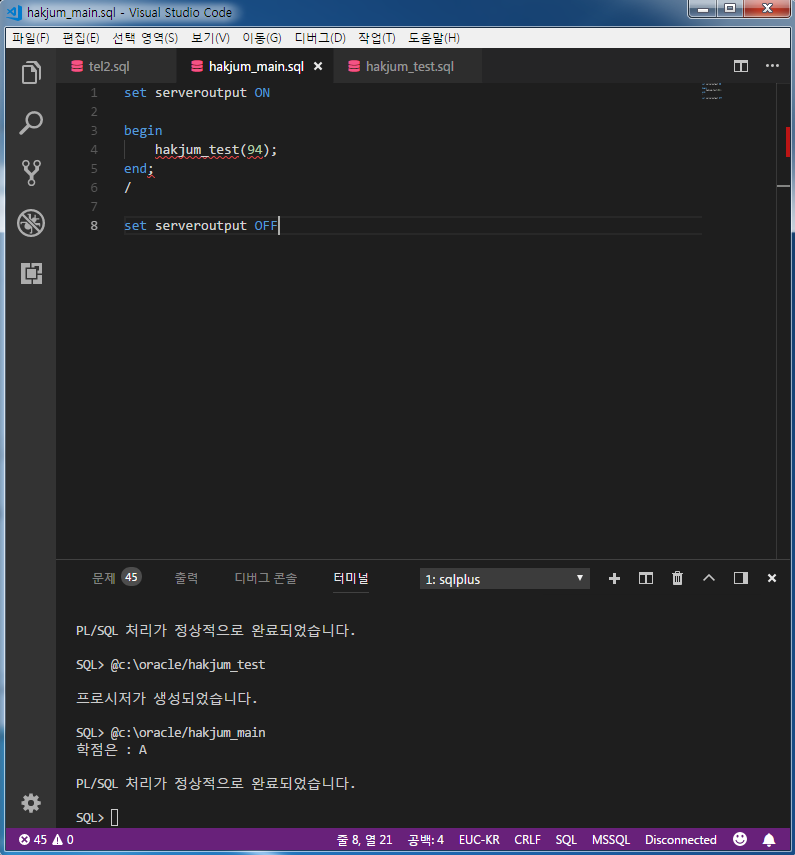This screenshot has width=795, height=855.
Task: Click the hakjum_test(94); code line
Action: [216, 149]
